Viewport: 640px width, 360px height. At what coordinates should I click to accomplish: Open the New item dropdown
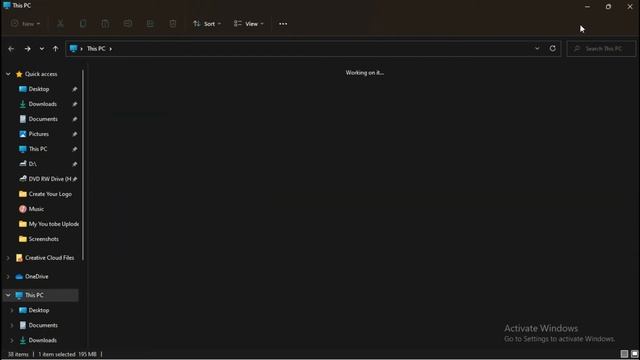[25, 24]
